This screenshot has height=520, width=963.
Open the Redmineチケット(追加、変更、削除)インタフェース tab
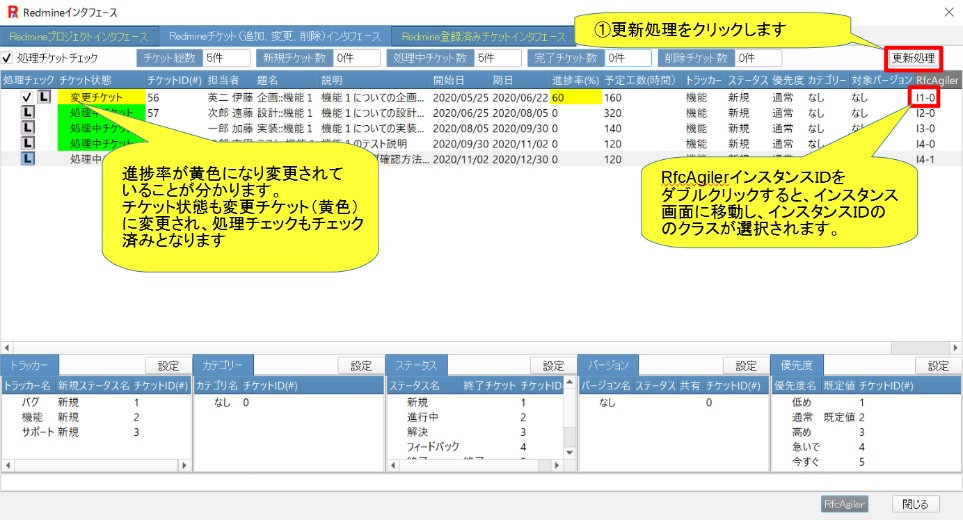[x=275, y=36]
